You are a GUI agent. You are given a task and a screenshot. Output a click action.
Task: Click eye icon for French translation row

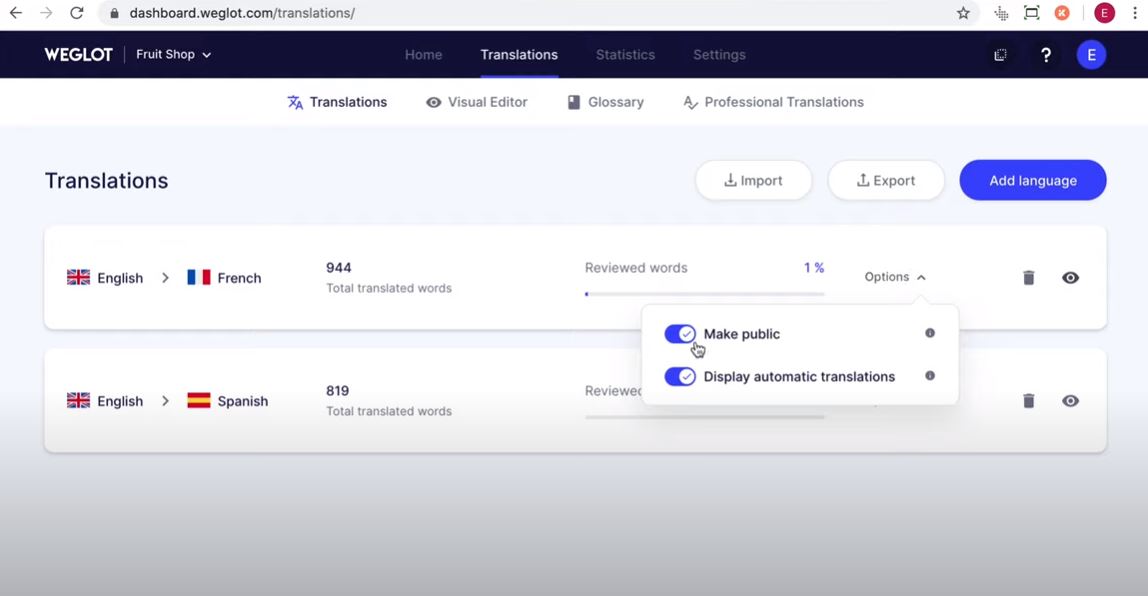[1070, 277]
